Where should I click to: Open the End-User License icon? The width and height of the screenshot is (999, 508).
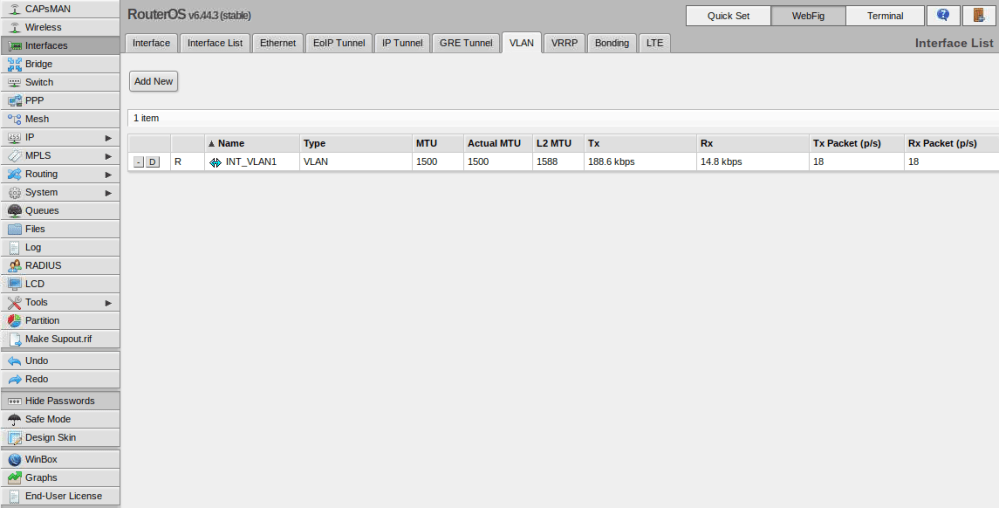[x=15, y=496]
